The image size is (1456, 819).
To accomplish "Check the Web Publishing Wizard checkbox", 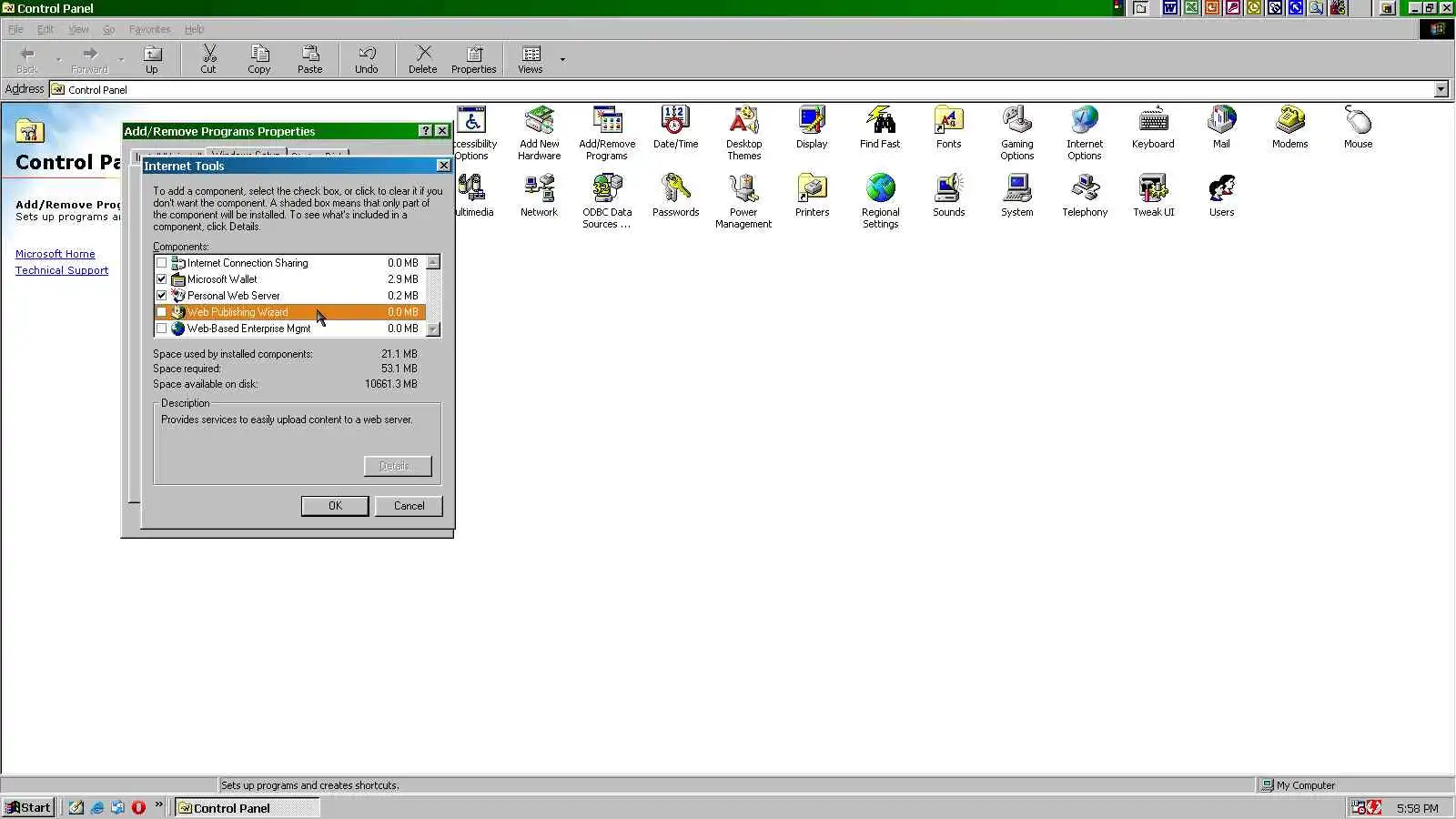I will coord(162,312).
